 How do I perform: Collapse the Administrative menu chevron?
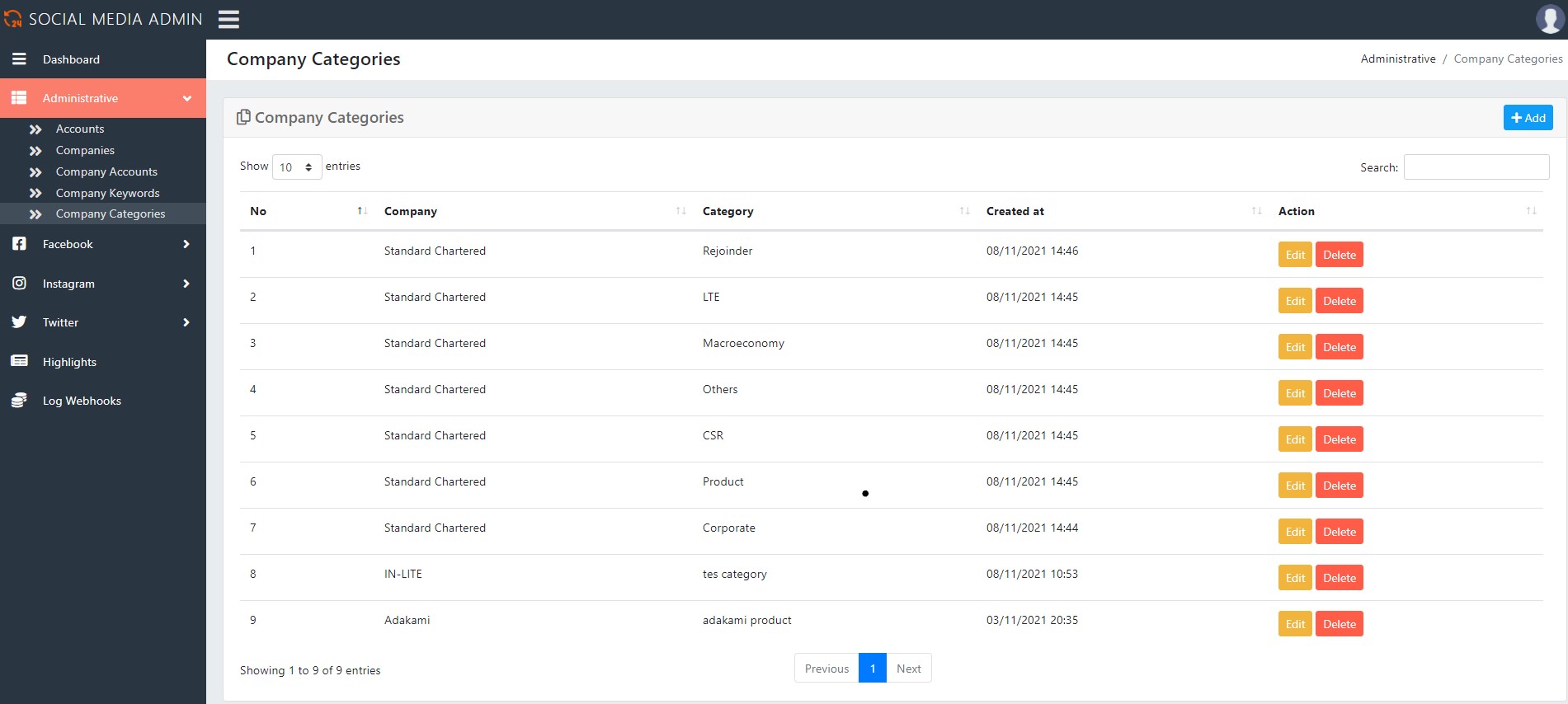point(187,98)
